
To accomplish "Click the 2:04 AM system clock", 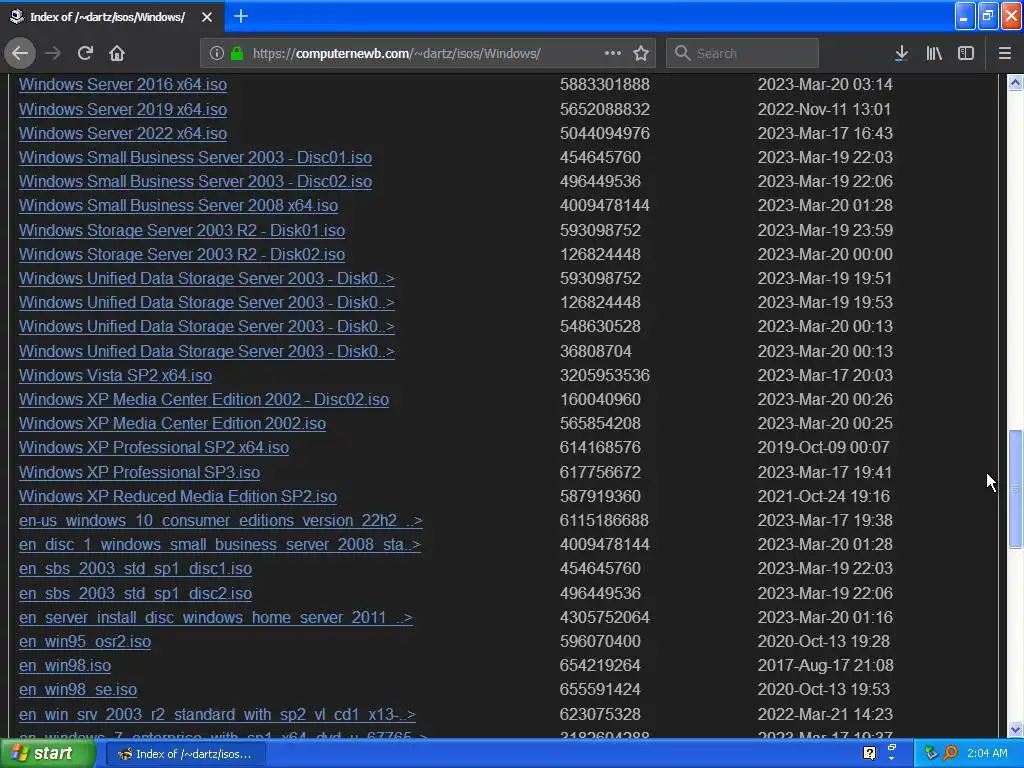I will (x=987, y=754).
